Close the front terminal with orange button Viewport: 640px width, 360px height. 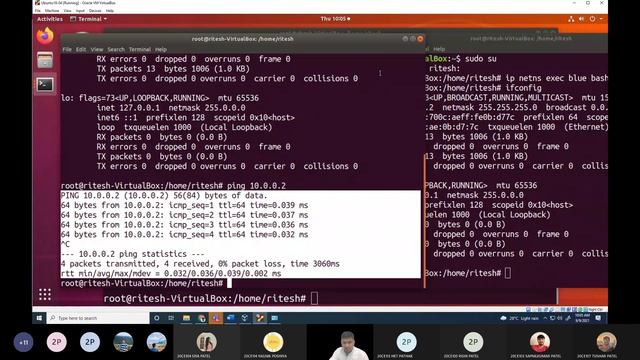(420, 39)
